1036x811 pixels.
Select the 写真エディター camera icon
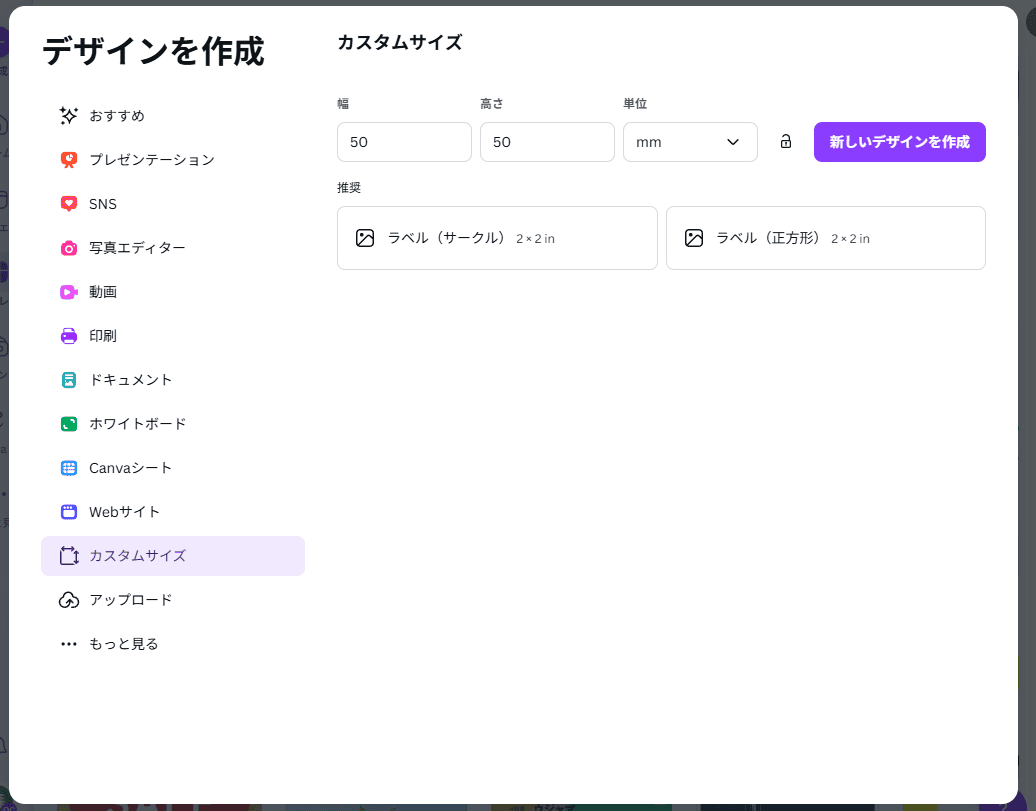tap(68, 247)
